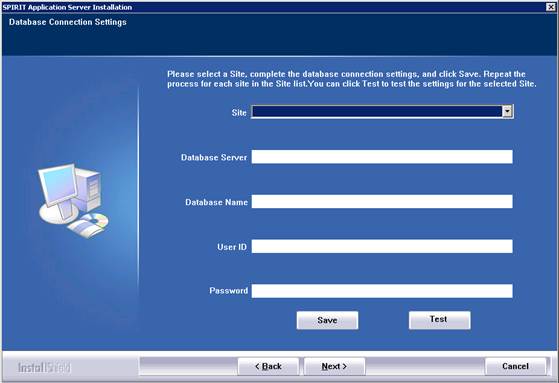Focus the Database Server input field

[x=382, y=157]
